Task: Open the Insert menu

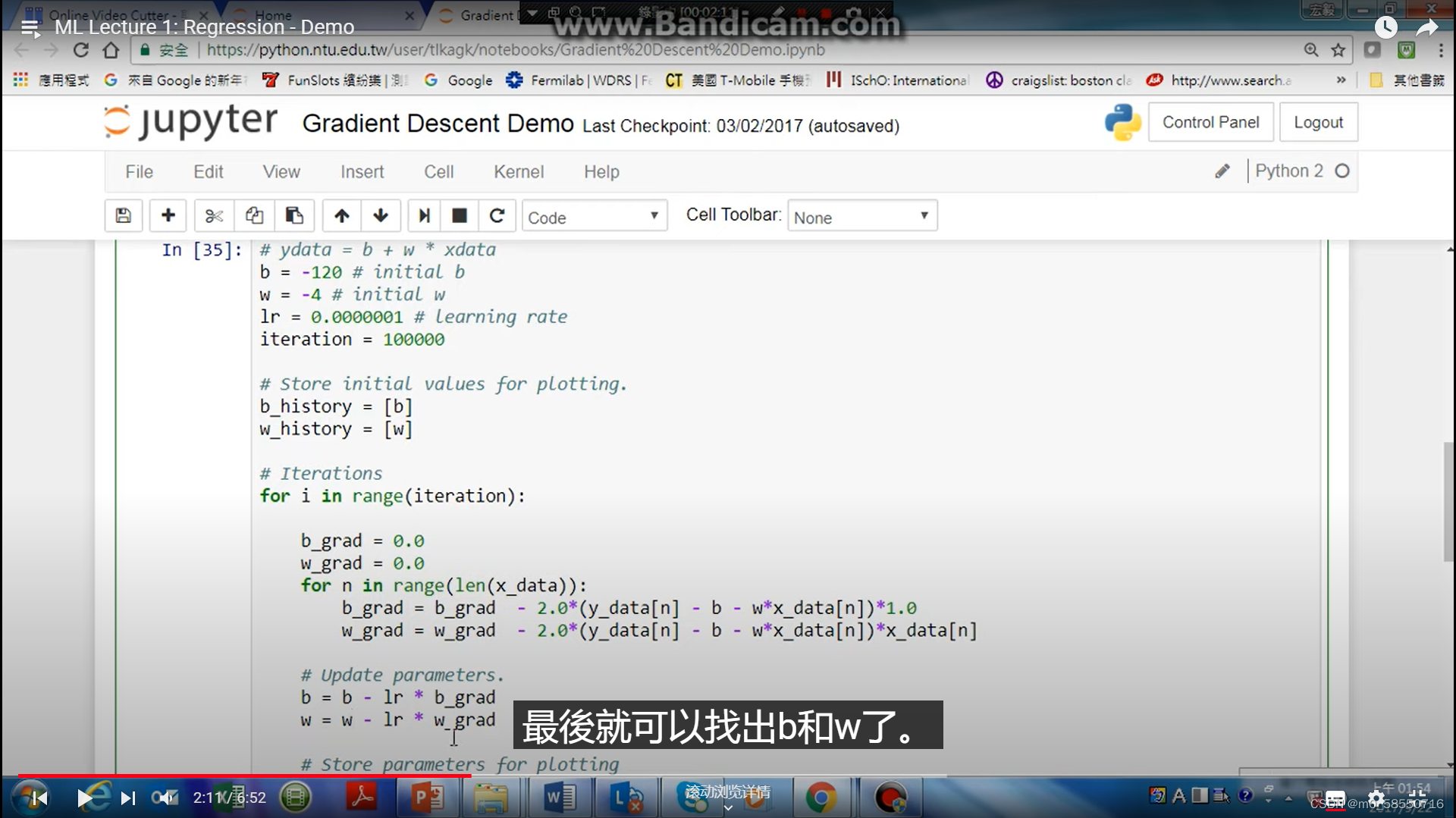Action: click(x=362, y=172)
